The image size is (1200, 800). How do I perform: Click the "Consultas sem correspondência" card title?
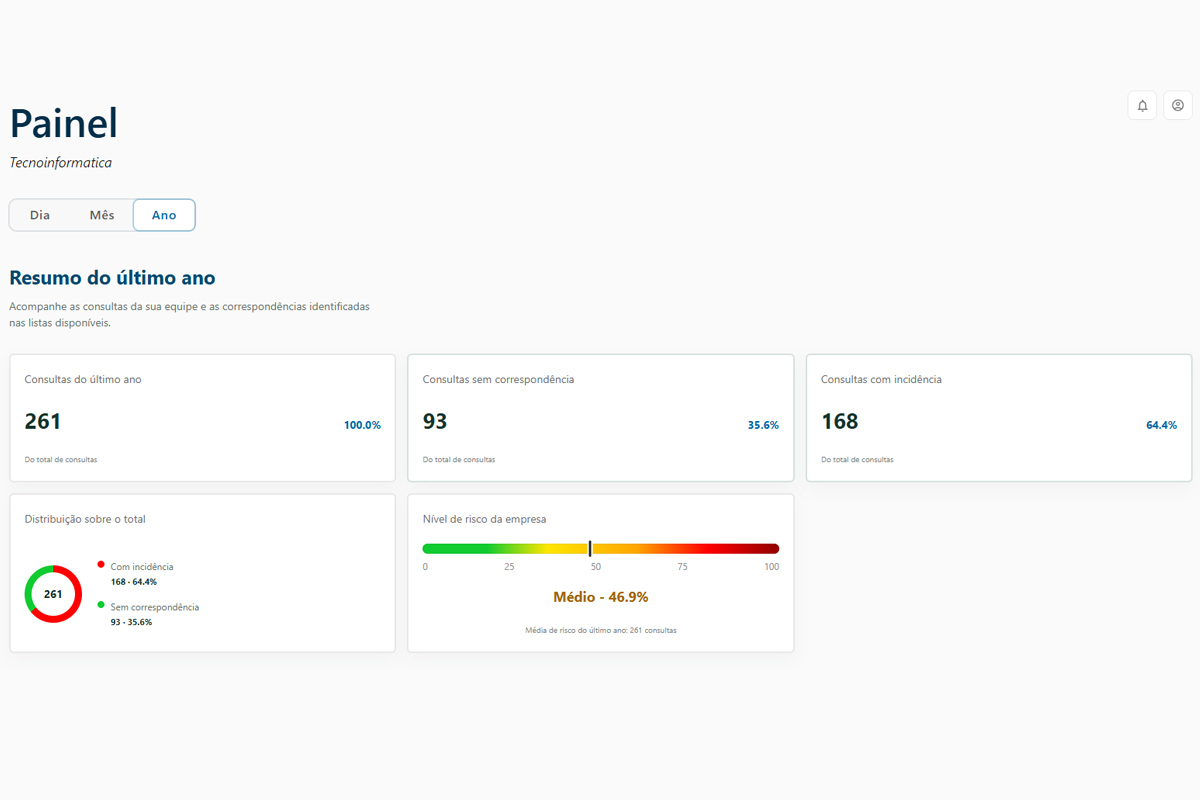click(x=498, y=379)
